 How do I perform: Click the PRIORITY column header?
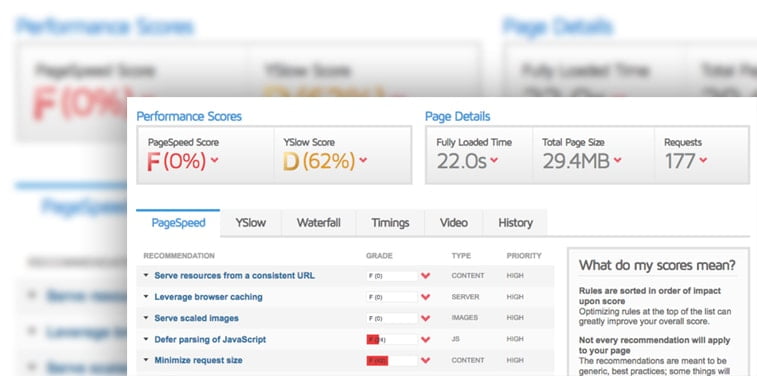524,256
